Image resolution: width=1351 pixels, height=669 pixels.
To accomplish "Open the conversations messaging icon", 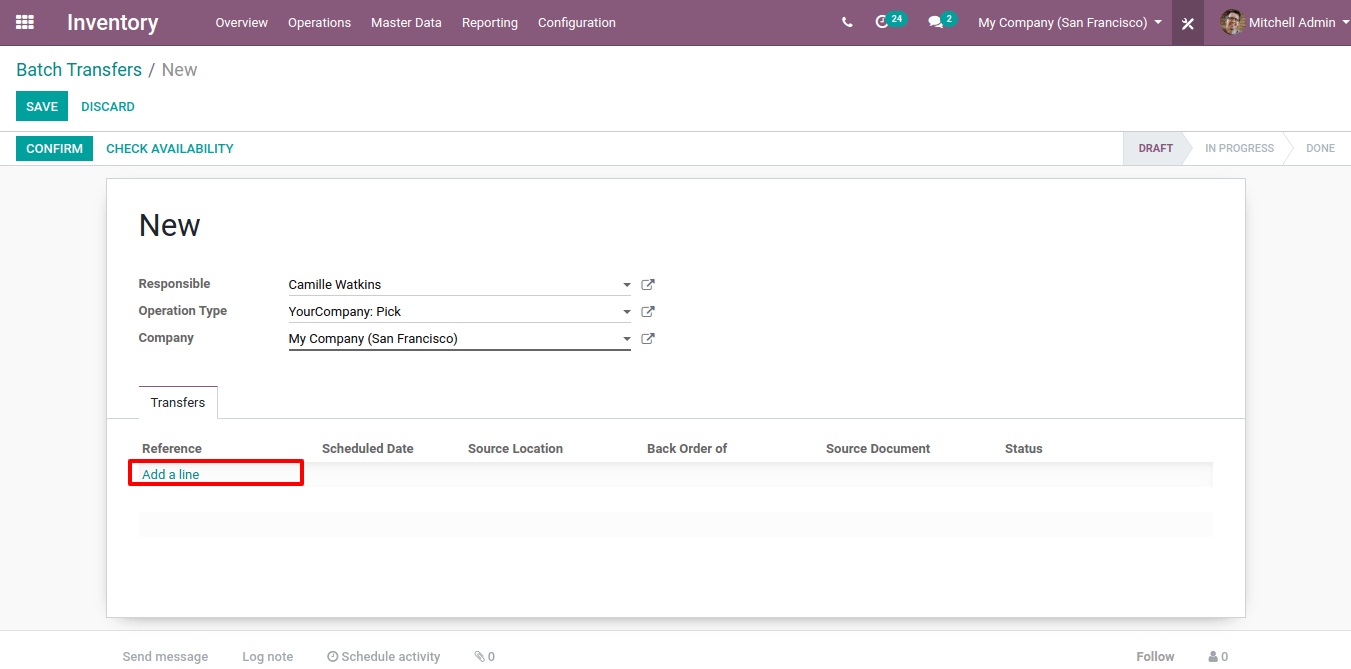I will [x=936, y=22].
